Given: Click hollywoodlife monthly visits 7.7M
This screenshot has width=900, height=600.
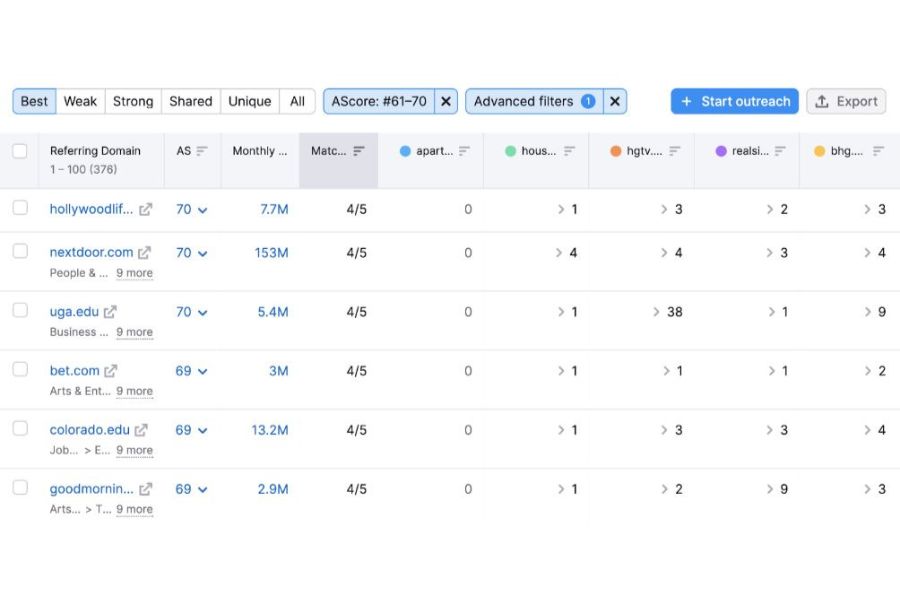Looking at the screenshot, I should click(274, 210).
